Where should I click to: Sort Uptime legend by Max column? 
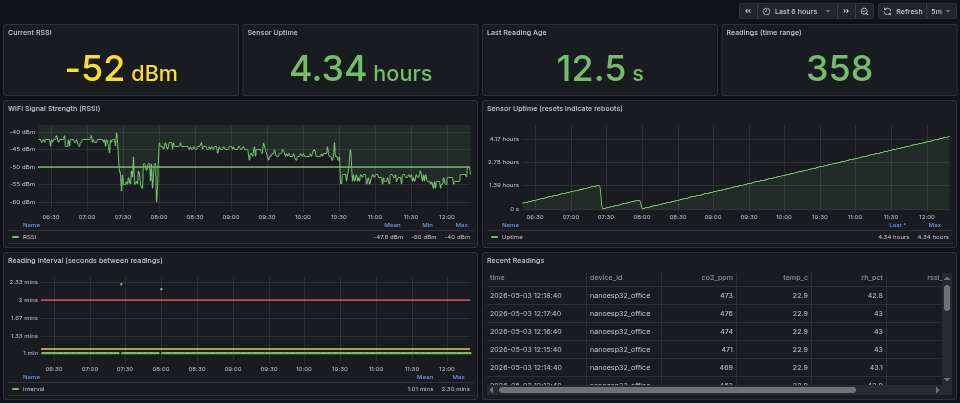tap(935, 225)
